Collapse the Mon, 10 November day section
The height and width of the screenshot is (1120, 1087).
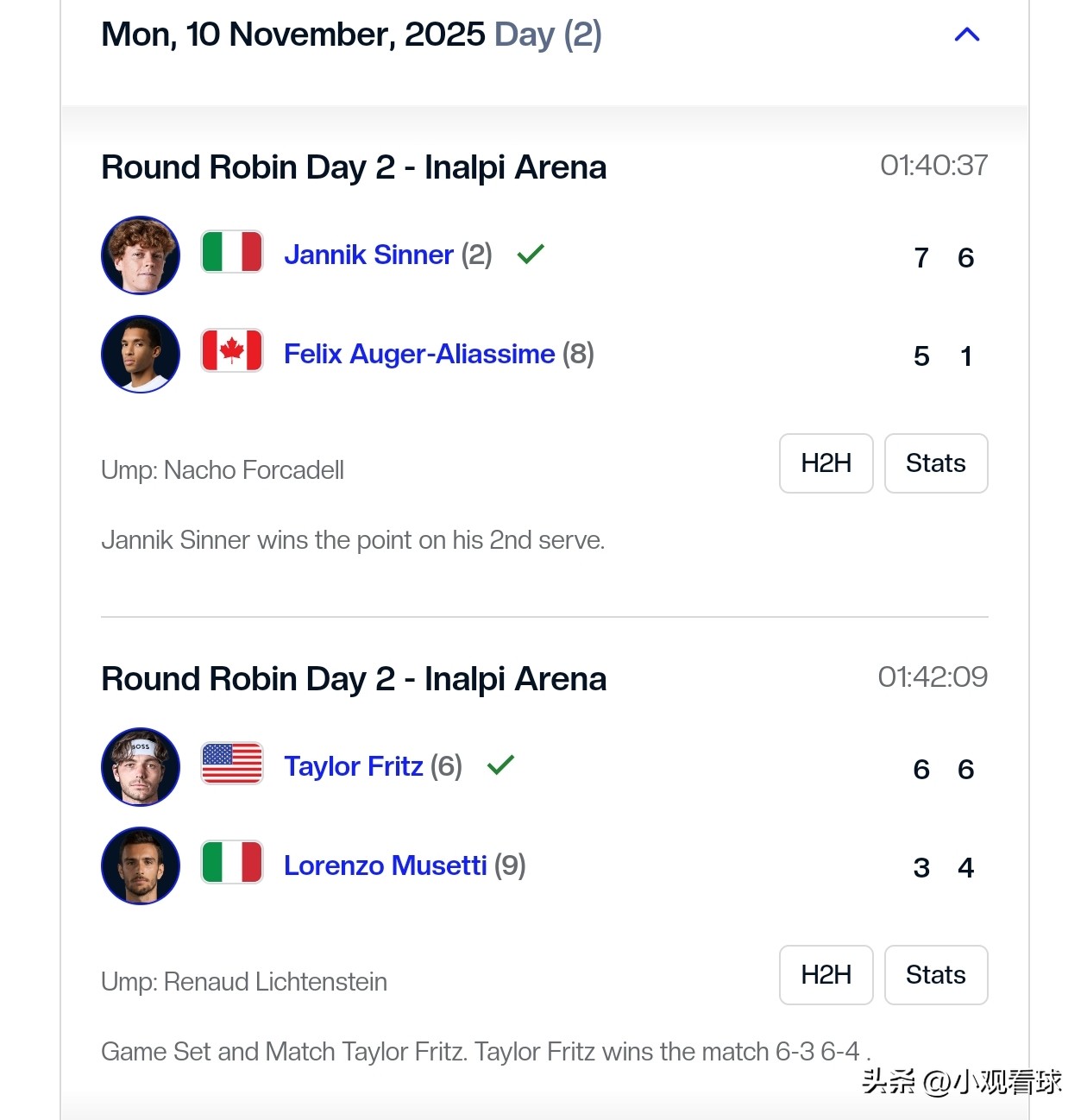click(x=967, y=35)
